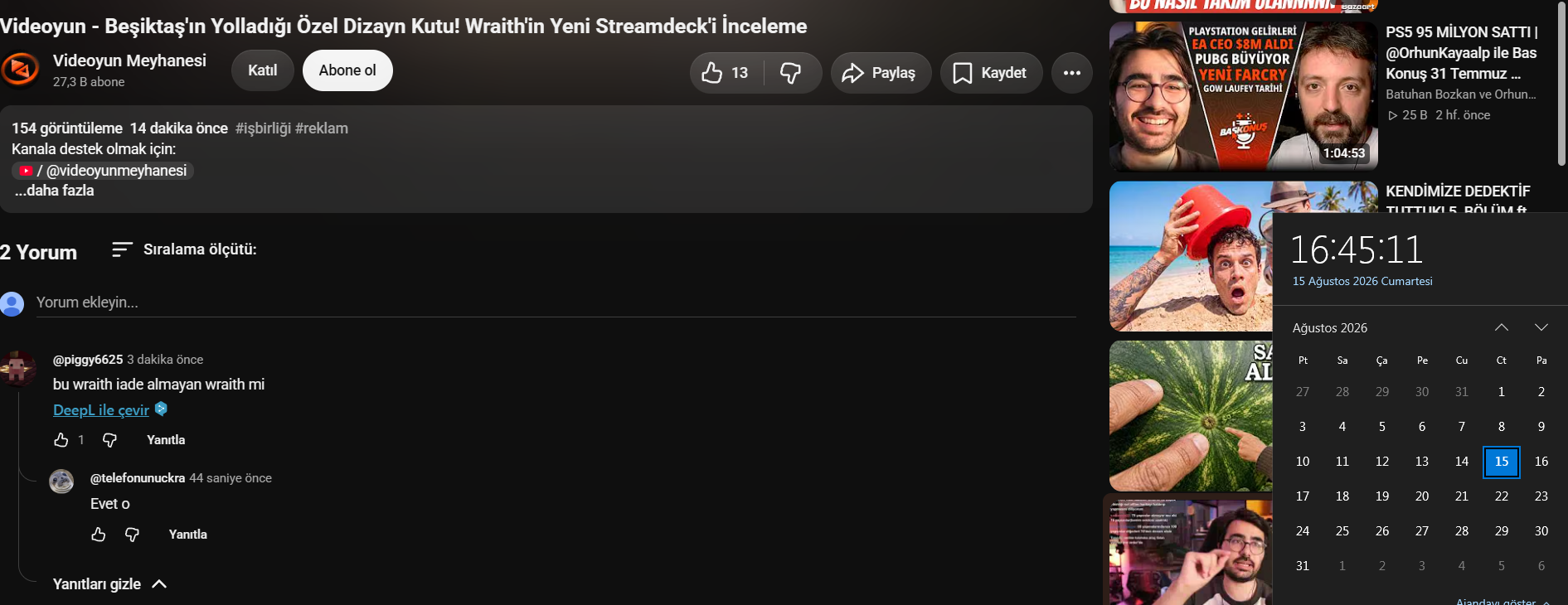1568x605 pixels.
Task: Save the video with Kaydet button
Action: pyautogui.click(x=991, y=73)
